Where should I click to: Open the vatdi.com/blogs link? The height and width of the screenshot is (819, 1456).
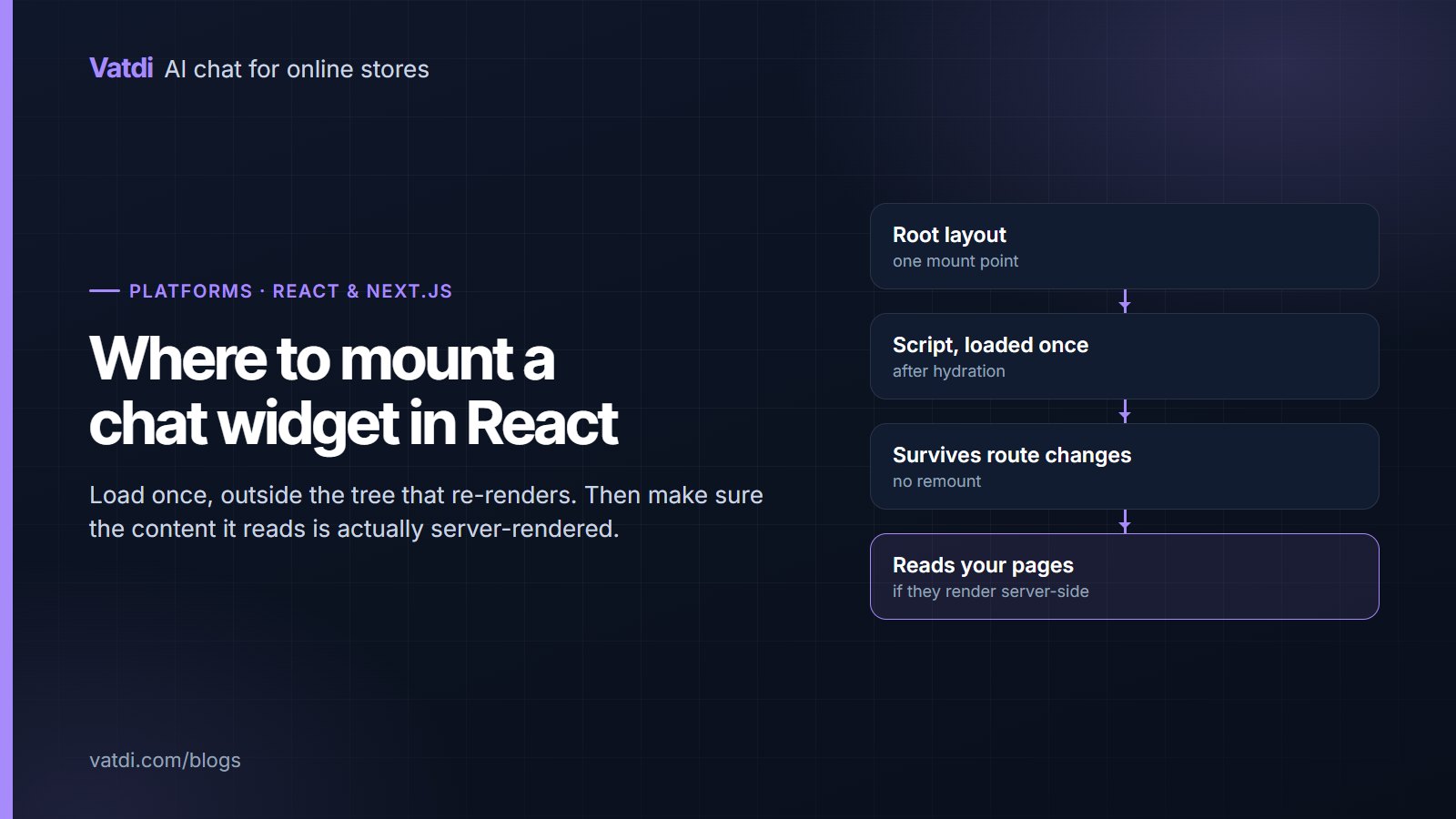point(165,760)
